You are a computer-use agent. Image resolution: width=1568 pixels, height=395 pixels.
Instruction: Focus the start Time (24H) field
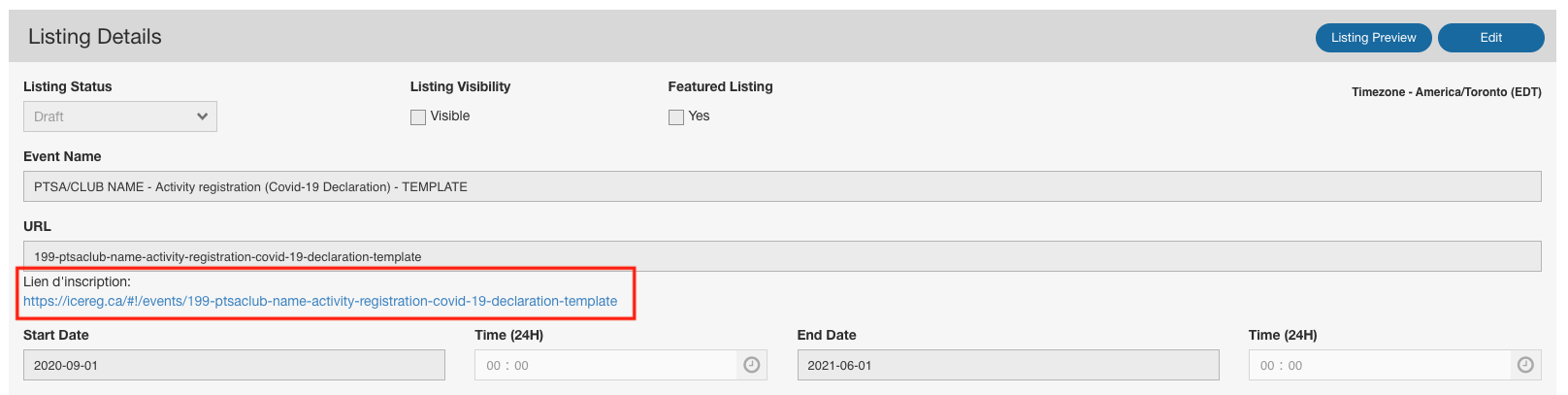[x=606, y=365]
